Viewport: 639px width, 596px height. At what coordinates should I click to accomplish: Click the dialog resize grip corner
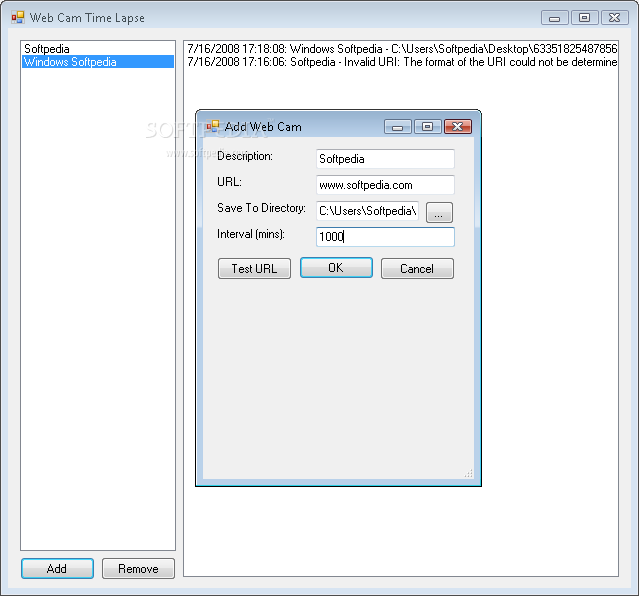tap(469, 473)
